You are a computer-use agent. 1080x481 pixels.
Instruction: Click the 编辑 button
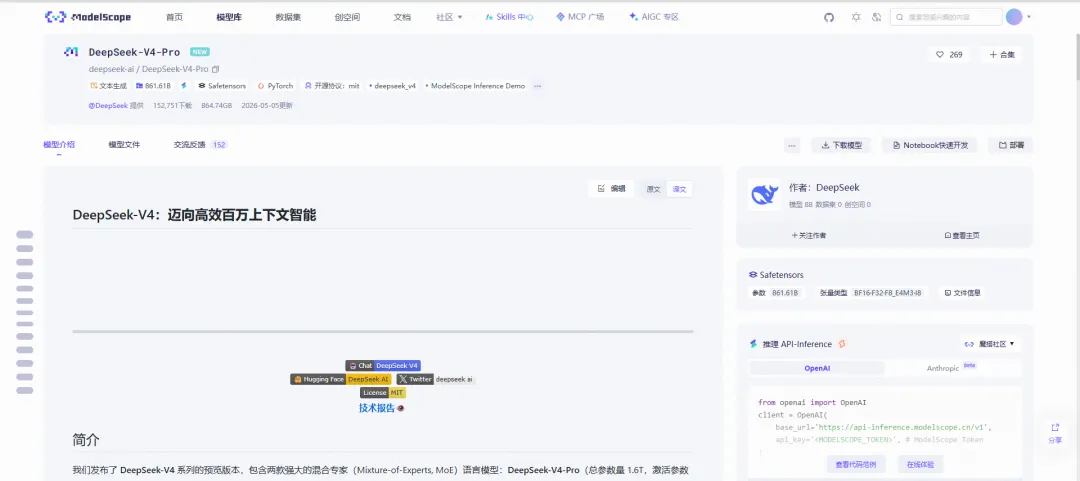point(612,189)
